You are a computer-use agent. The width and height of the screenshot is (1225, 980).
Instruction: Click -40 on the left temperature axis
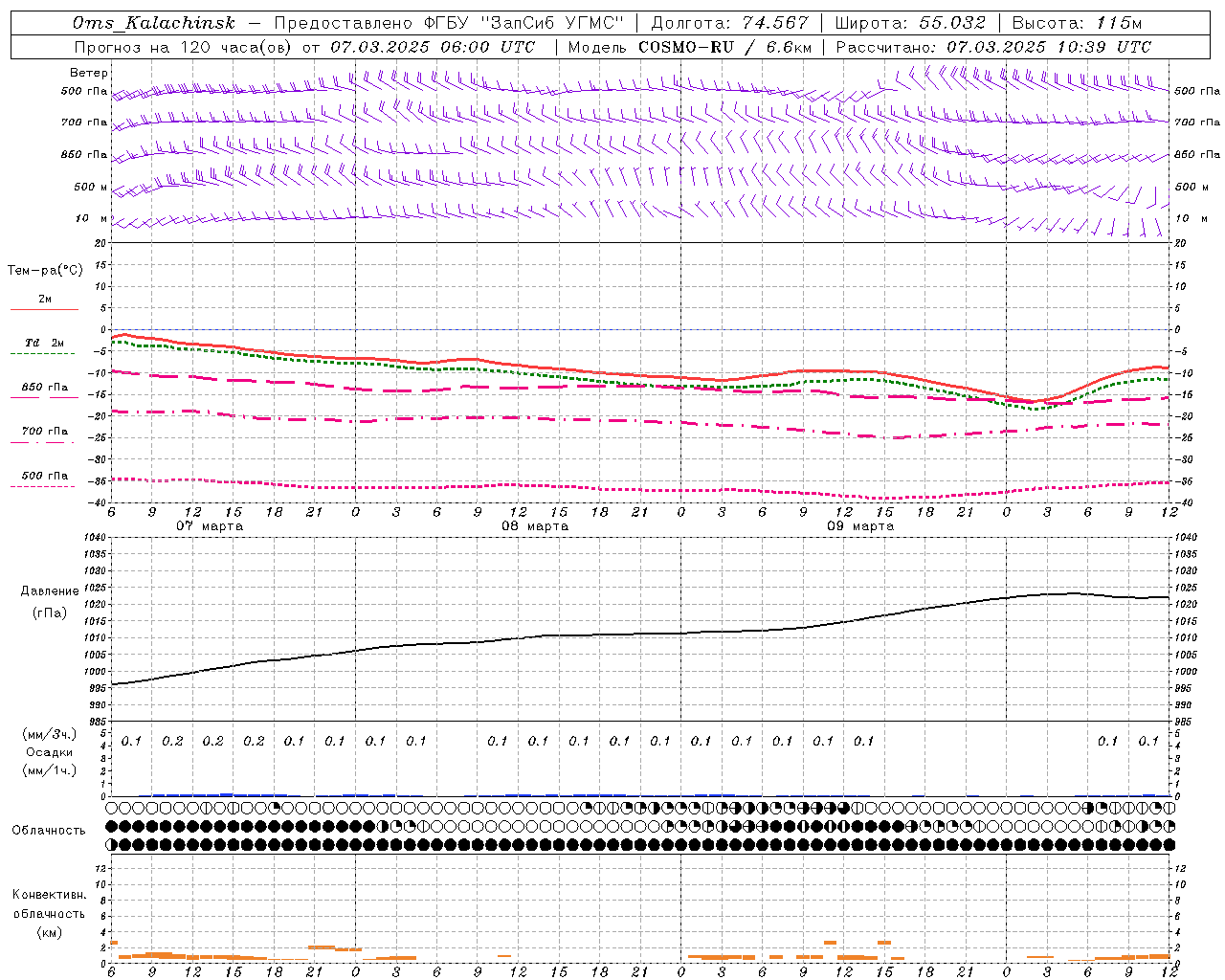click(x=98, y=503)
